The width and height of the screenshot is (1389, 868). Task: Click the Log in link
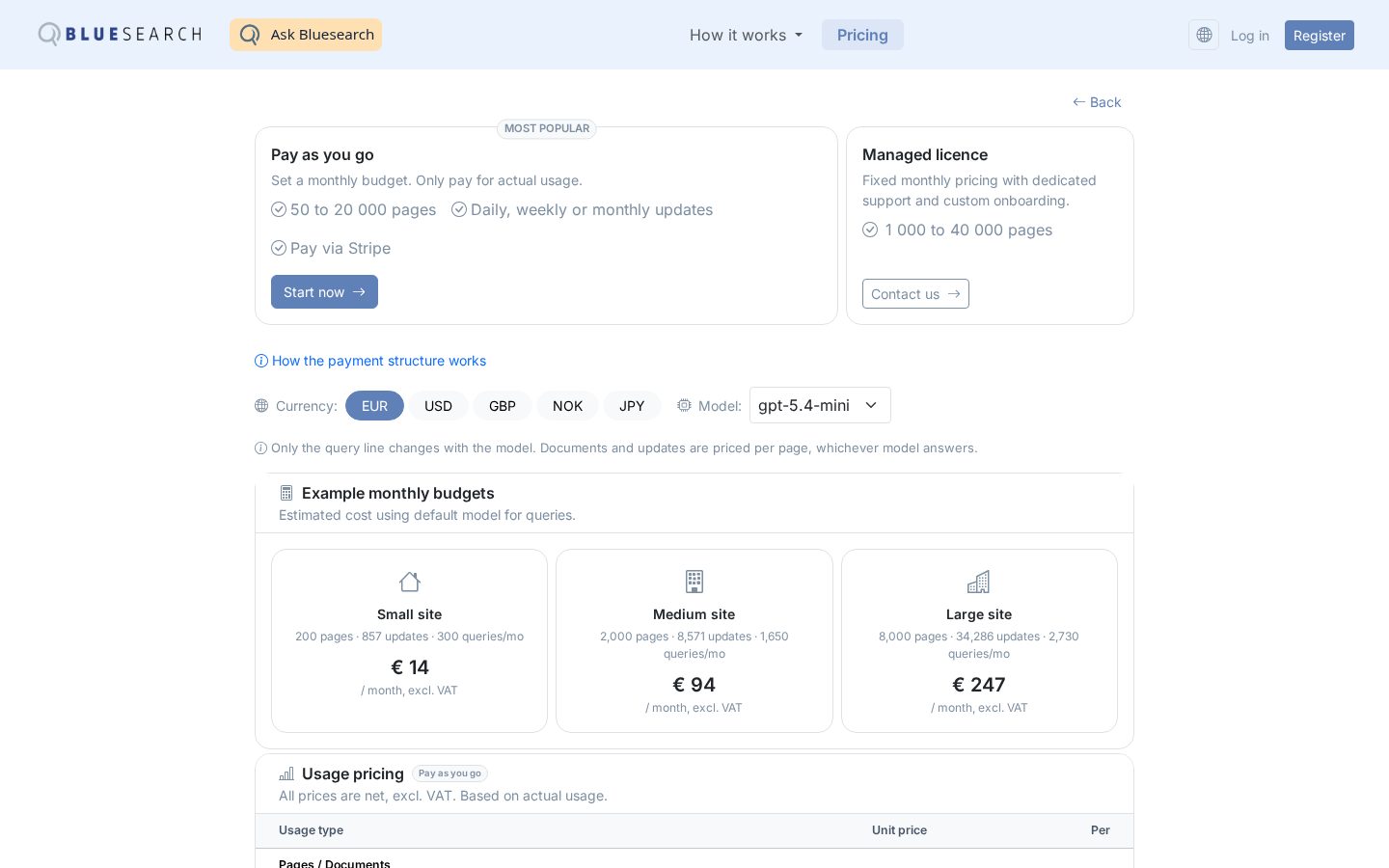[1250, 36]
